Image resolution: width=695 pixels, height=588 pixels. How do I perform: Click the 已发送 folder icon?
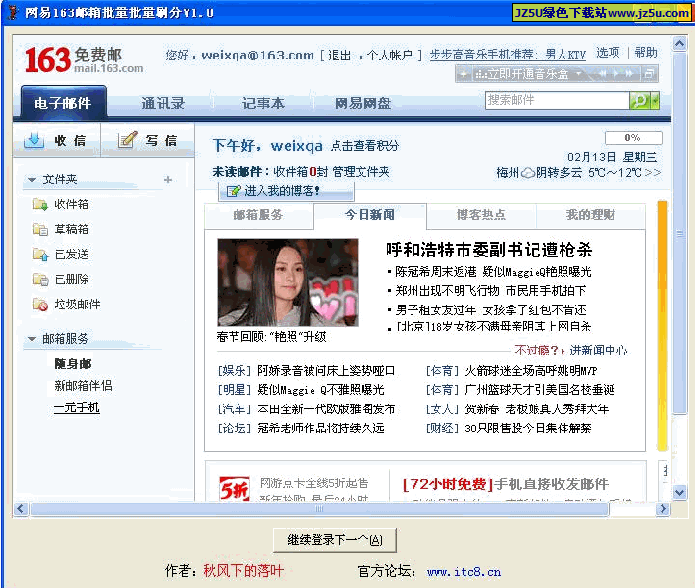[40, 254]
